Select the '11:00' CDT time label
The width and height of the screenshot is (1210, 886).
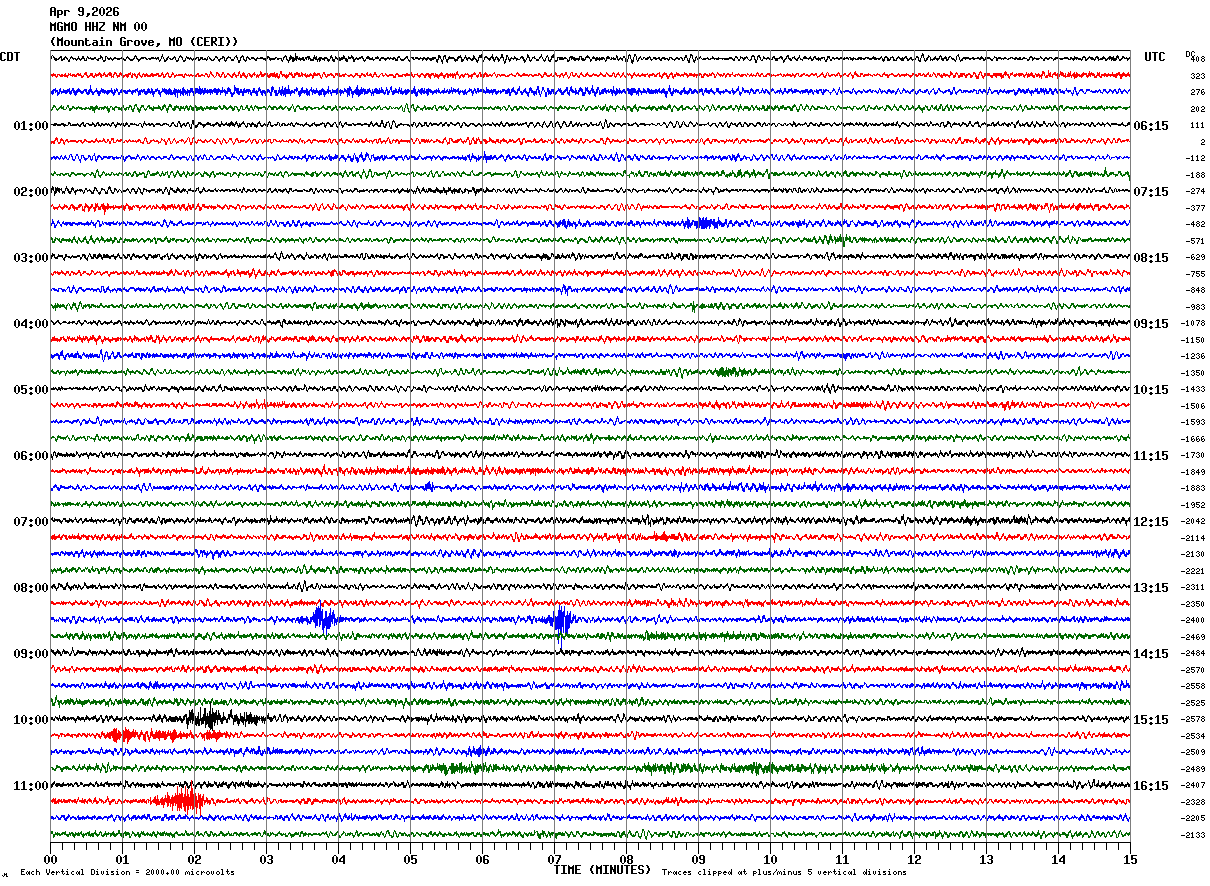pyautogui.click(x=31, y=786)
